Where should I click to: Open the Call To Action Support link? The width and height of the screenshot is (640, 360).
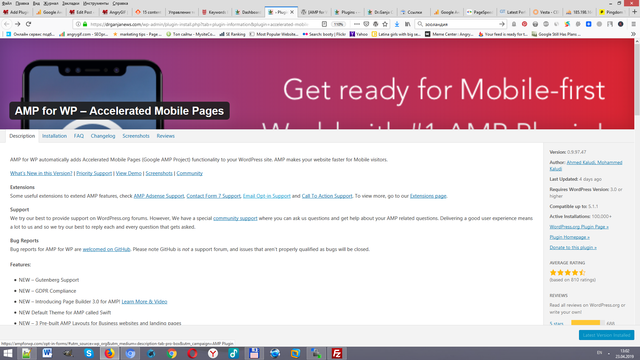tap(327, 196)
